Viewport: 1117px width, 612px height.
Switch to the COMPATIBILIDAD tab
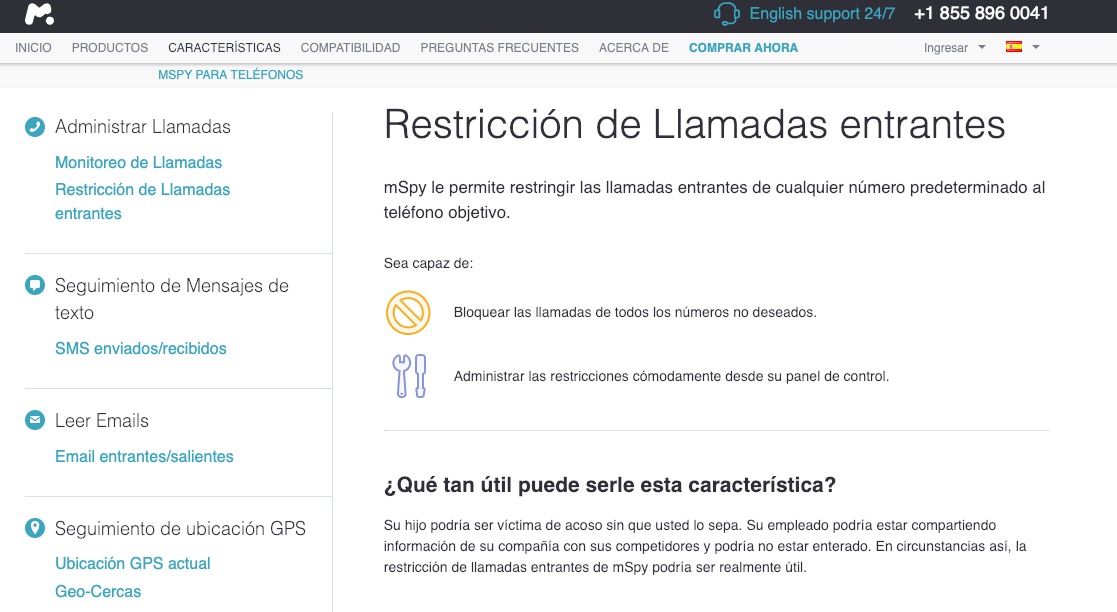[x=348, y=47]
